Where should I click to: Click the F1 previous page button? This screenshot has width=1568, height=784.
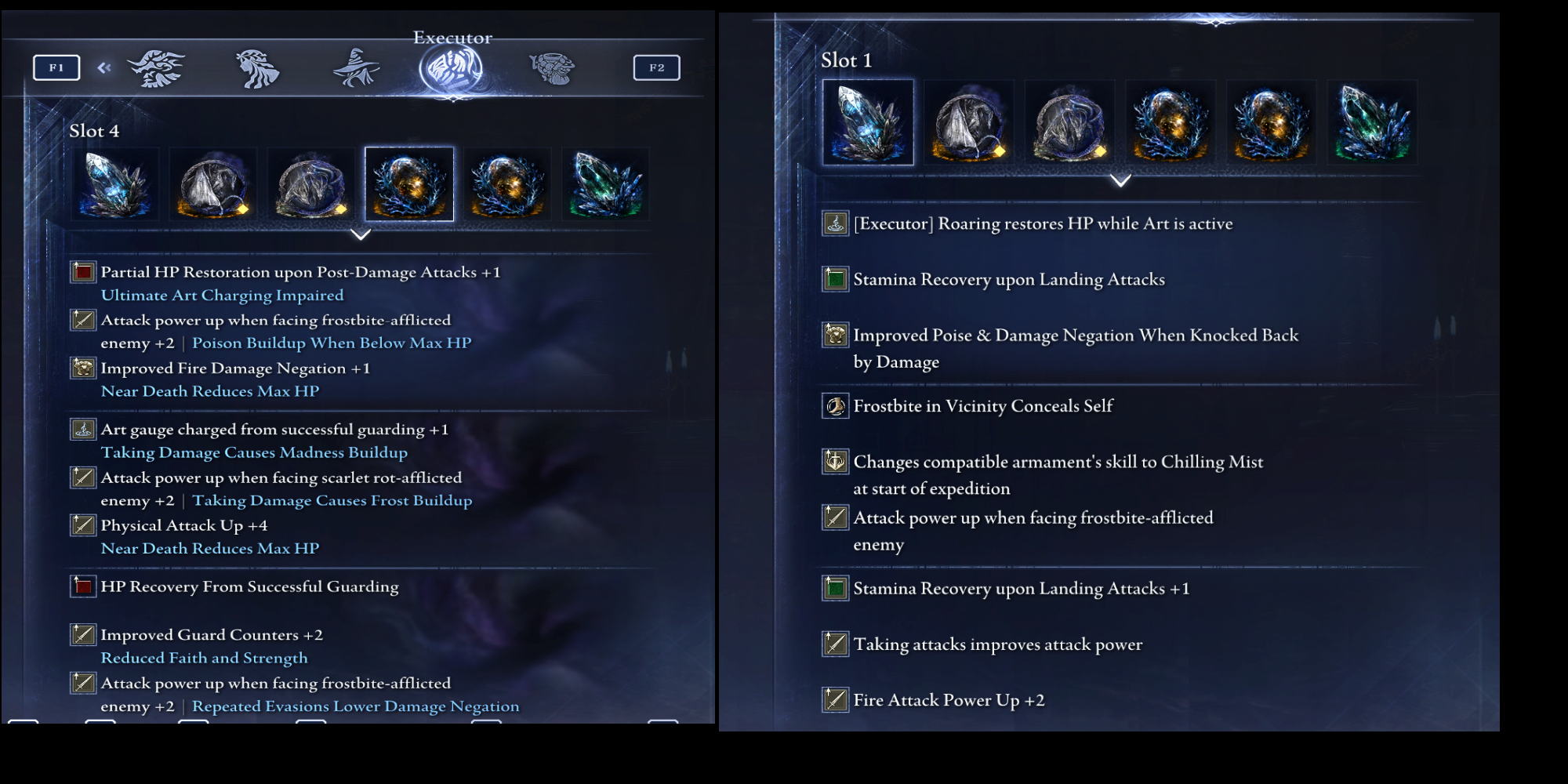tap(56, 67)
